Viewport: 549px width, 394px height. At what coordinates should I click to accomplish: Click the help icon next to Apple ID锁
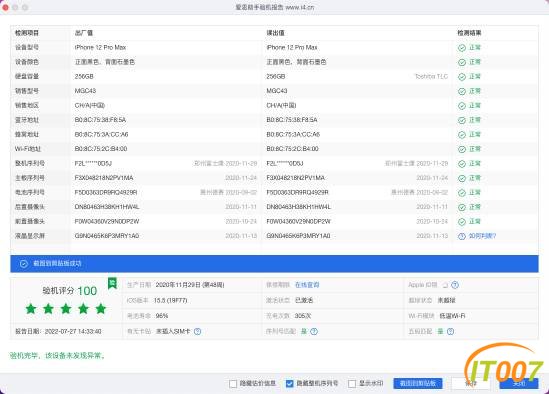[455, 285]
